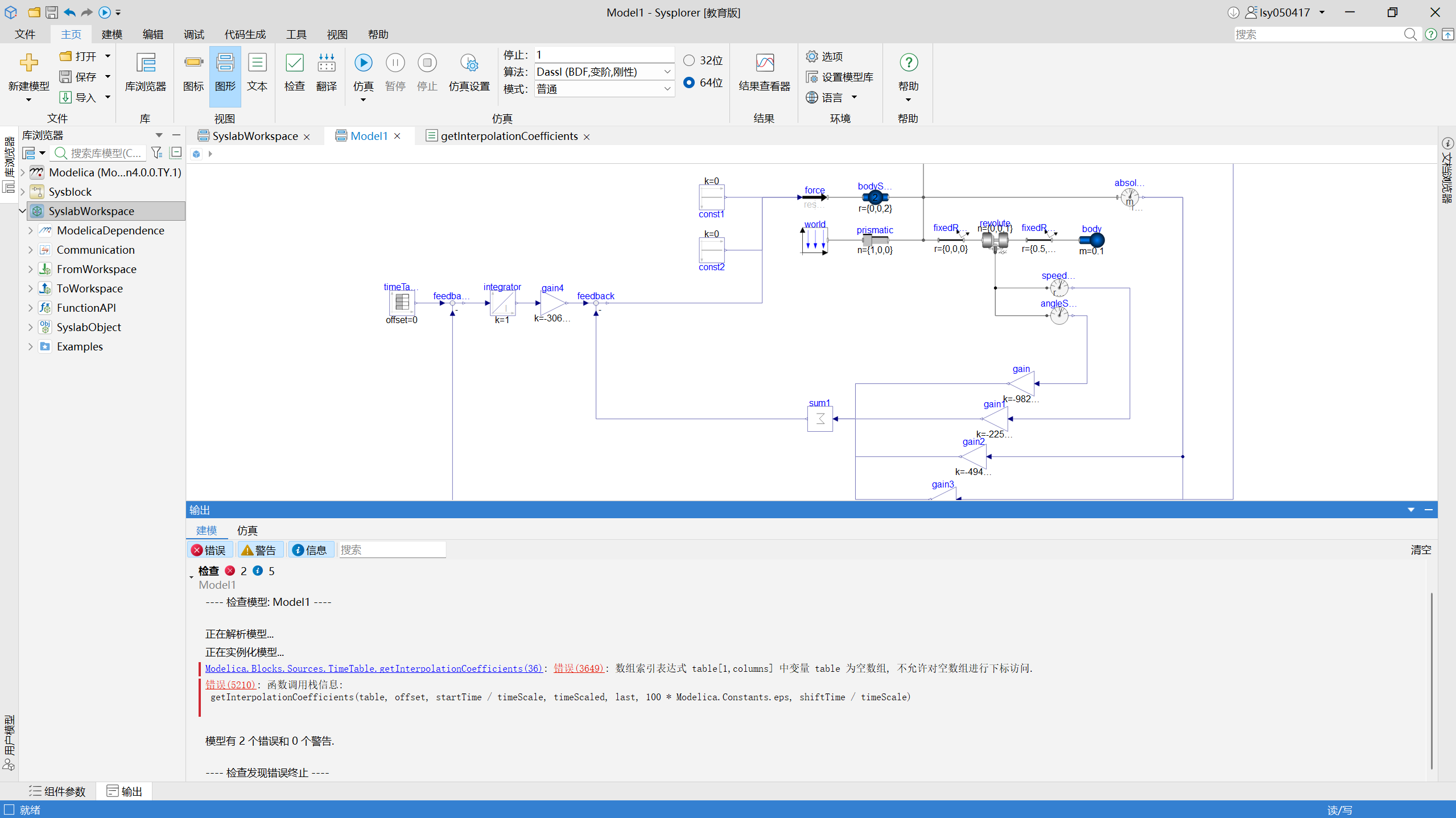
Task: Select the integrator block in diagram
Action: (502, 303)
